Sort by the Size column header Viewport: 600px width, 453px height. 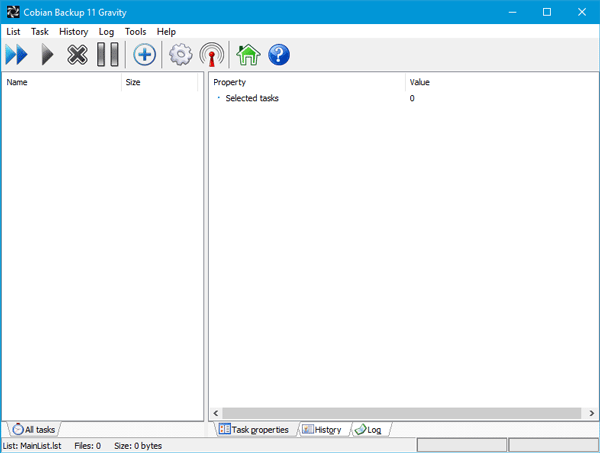(160, 82)
